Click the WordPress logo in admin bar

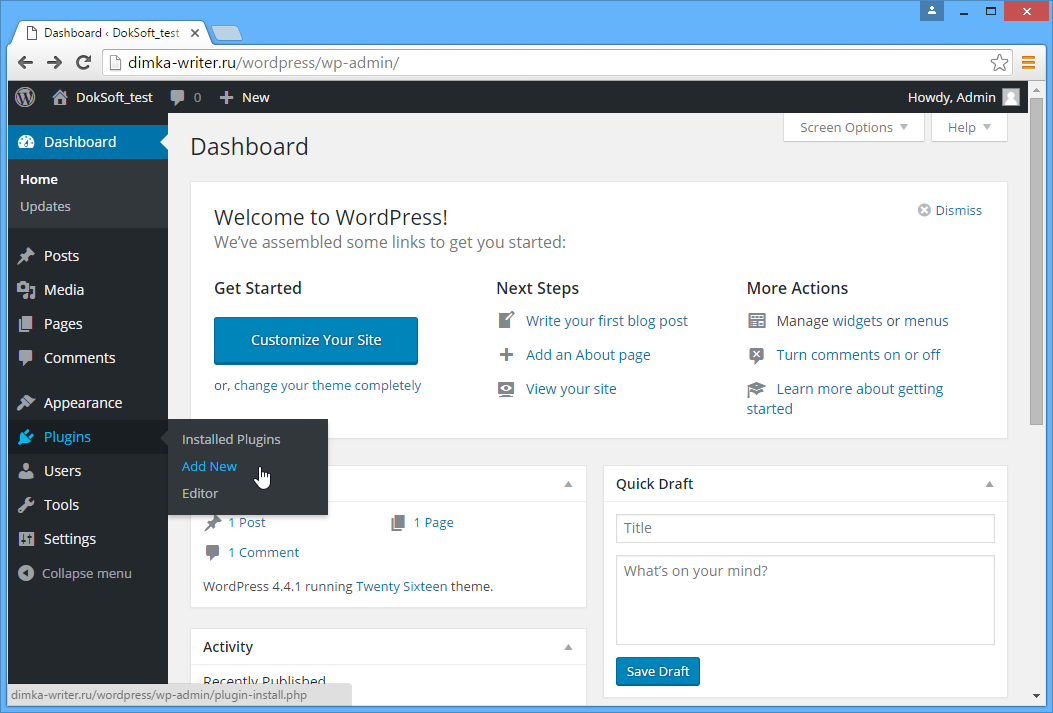coord(25,97)
